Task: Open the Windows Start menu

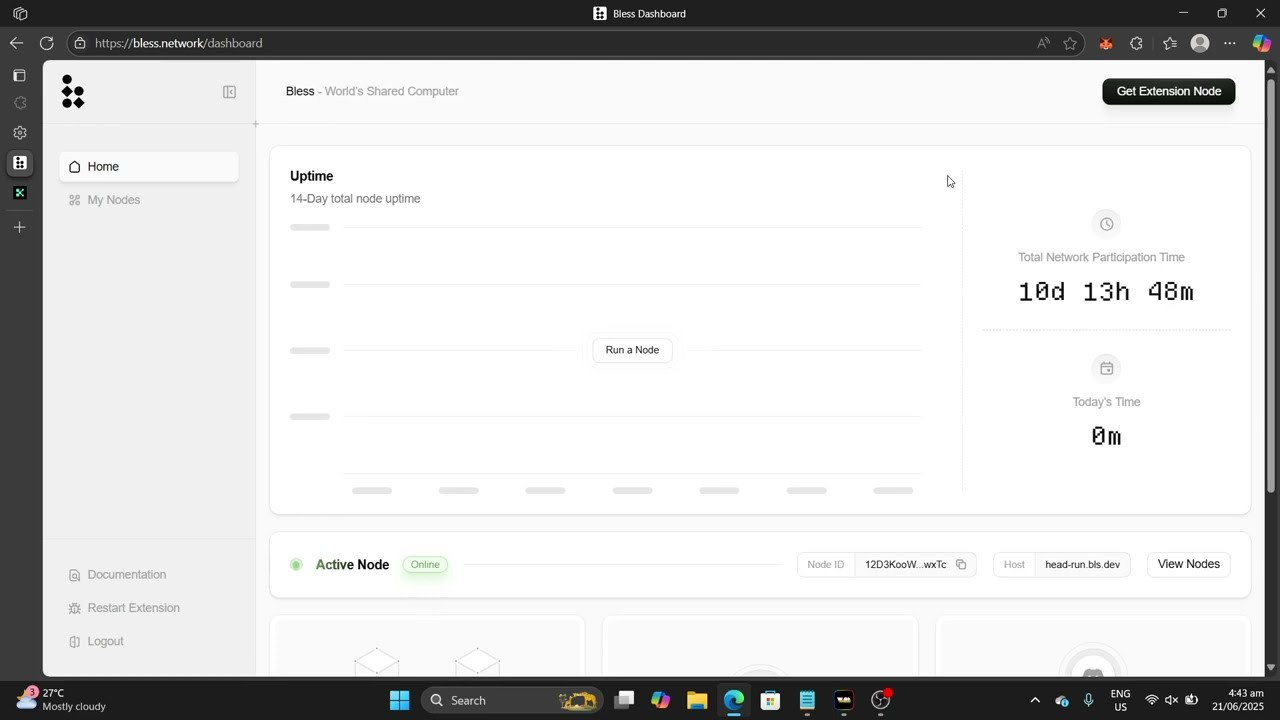Action: (x=399, y=700)
